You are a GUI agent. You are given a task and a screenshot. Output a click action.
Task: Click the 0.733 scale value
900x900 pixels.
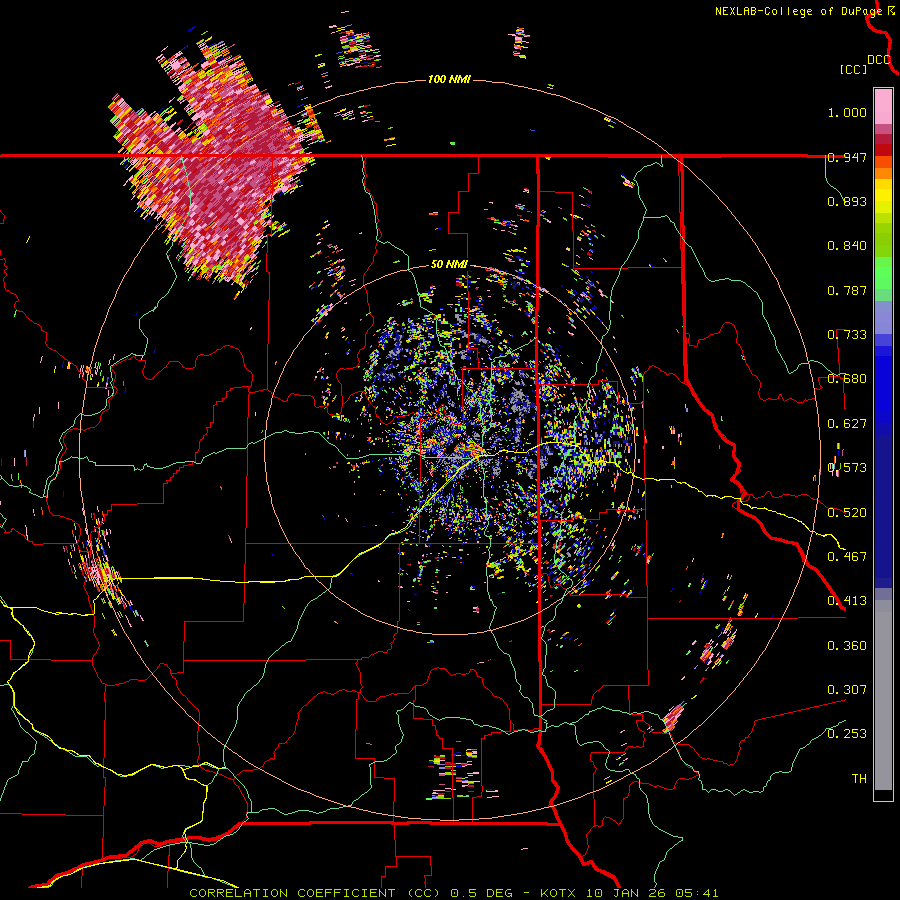point(847,335)
